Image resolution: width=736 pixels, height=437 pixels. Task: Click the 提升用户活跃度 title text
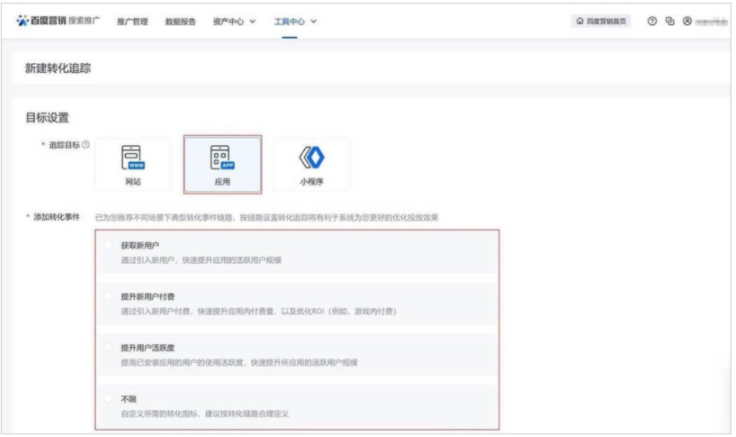tap(148, 348)
